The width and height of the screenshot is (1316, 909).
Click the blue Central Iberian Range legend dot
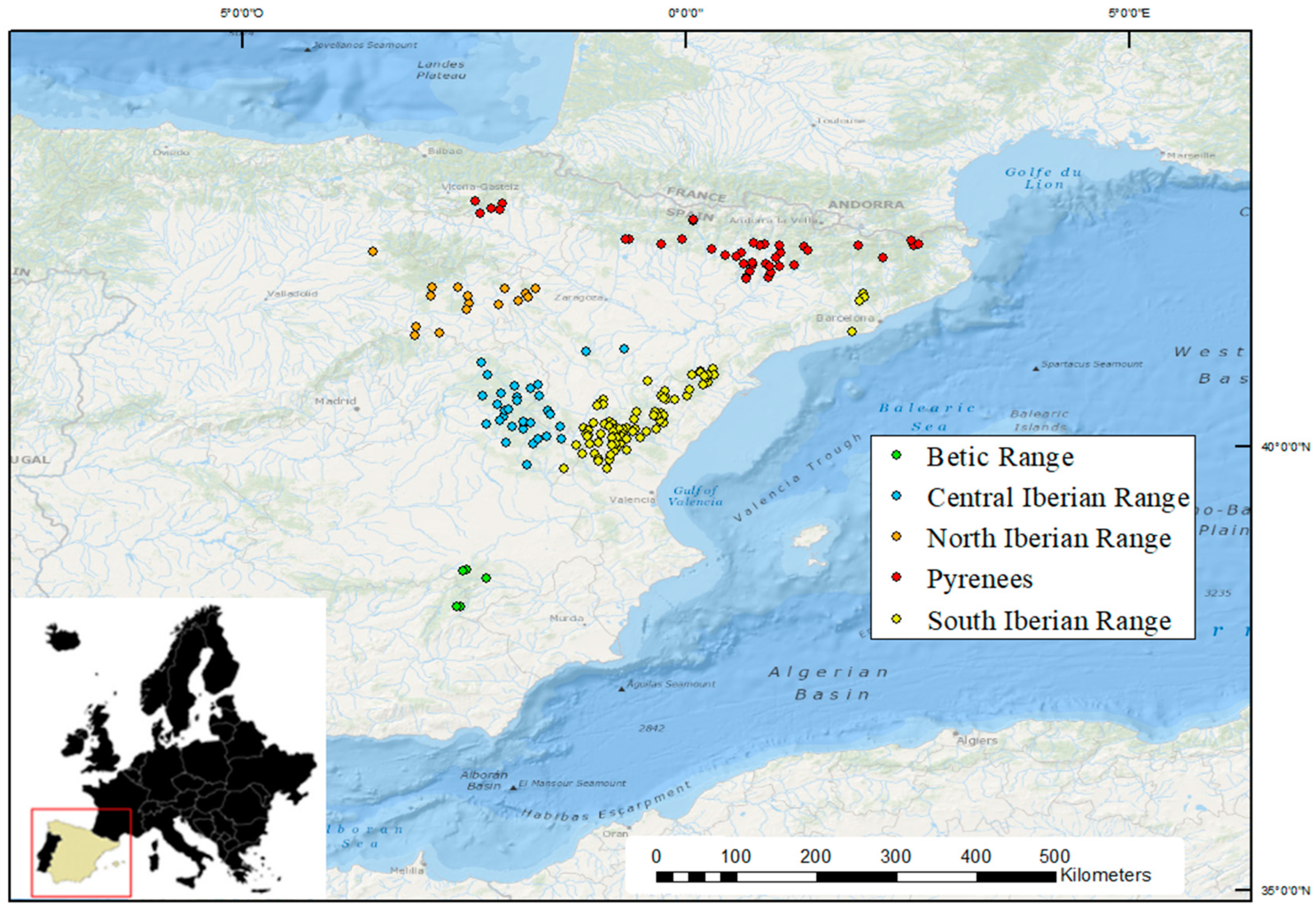point(897,496)
